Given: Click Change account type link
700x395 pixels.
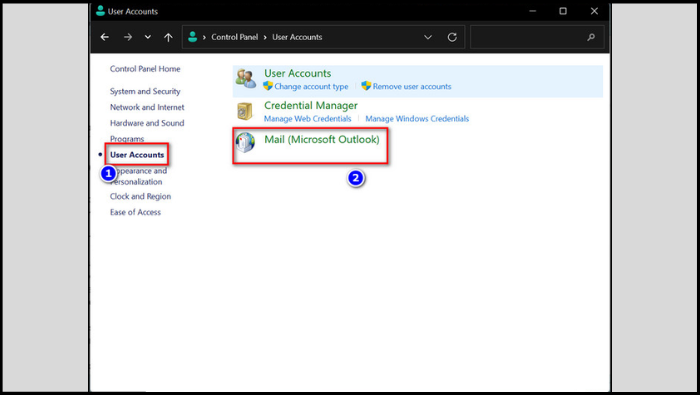Looking at the screenshot, I should coord(311,87).
